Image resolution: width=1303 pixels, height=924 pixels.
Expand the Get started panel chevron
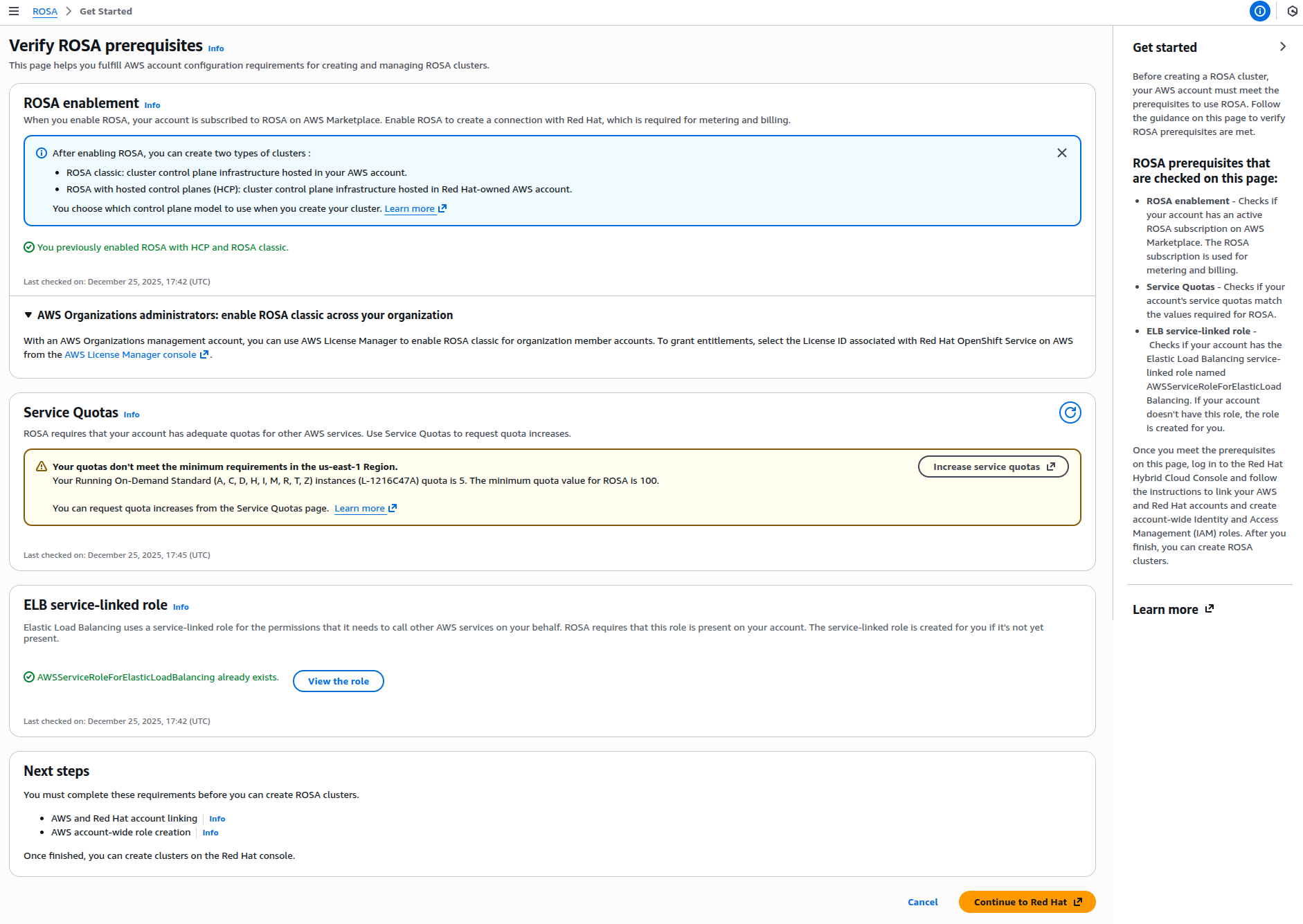1283,46
